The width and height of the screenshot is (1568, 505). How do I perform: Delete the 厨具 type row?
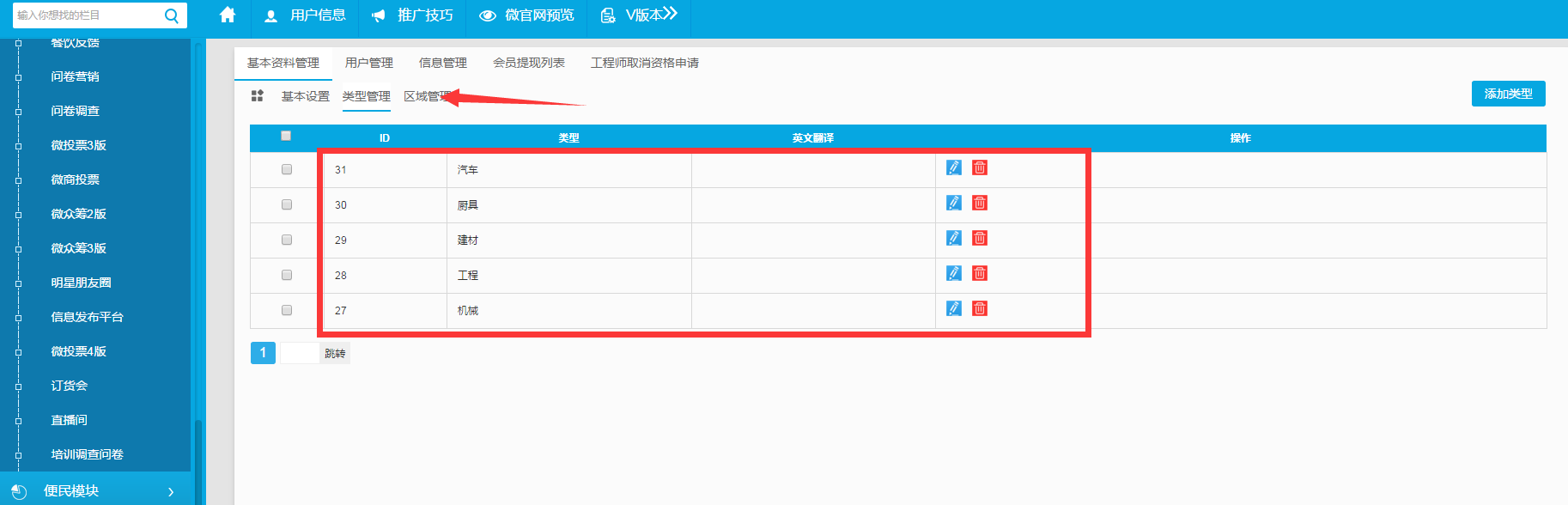coord(979,203)
